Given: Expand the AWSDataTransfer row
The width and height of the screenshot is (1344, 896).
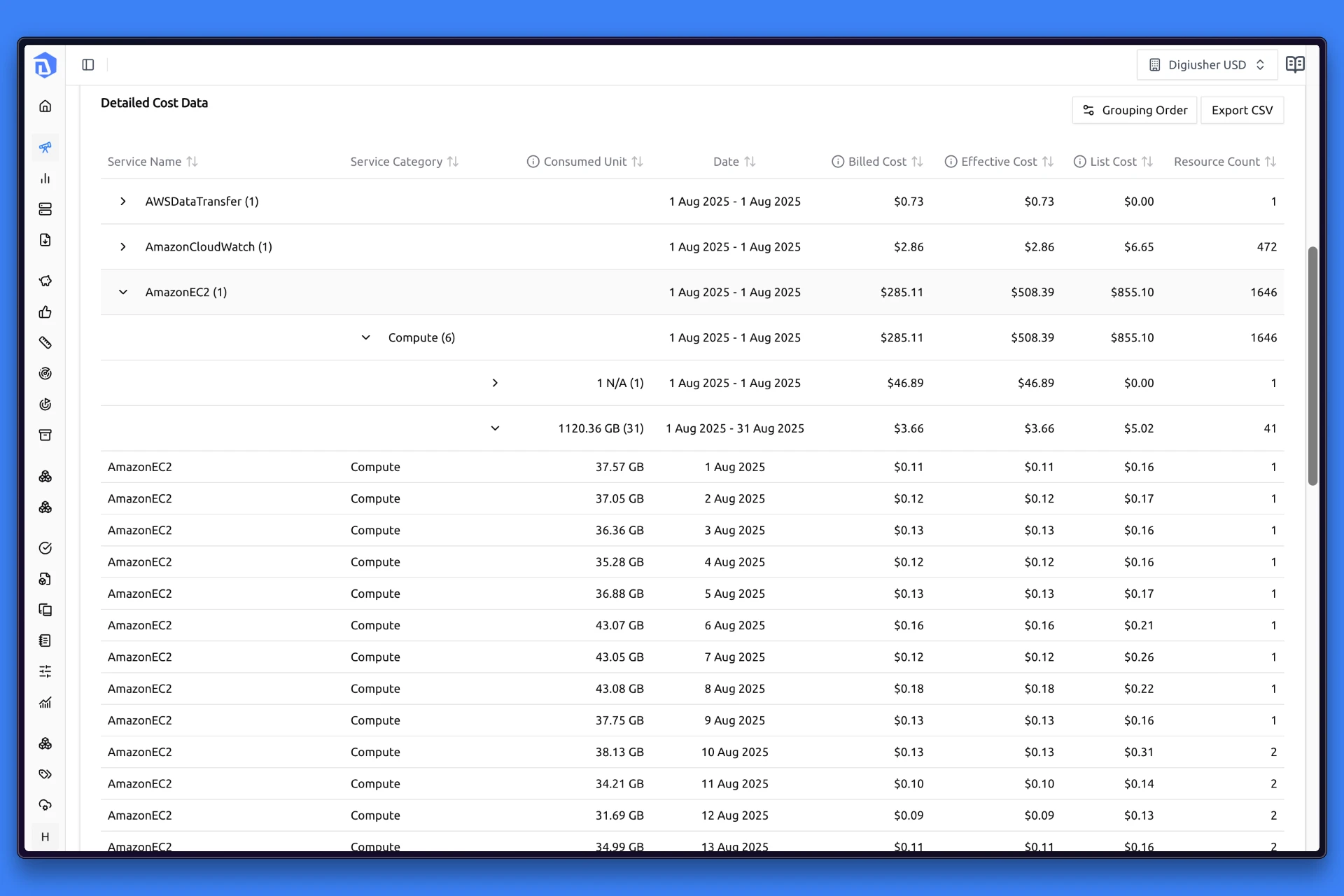Looking at the screenshot, I should tap(123, 202).
